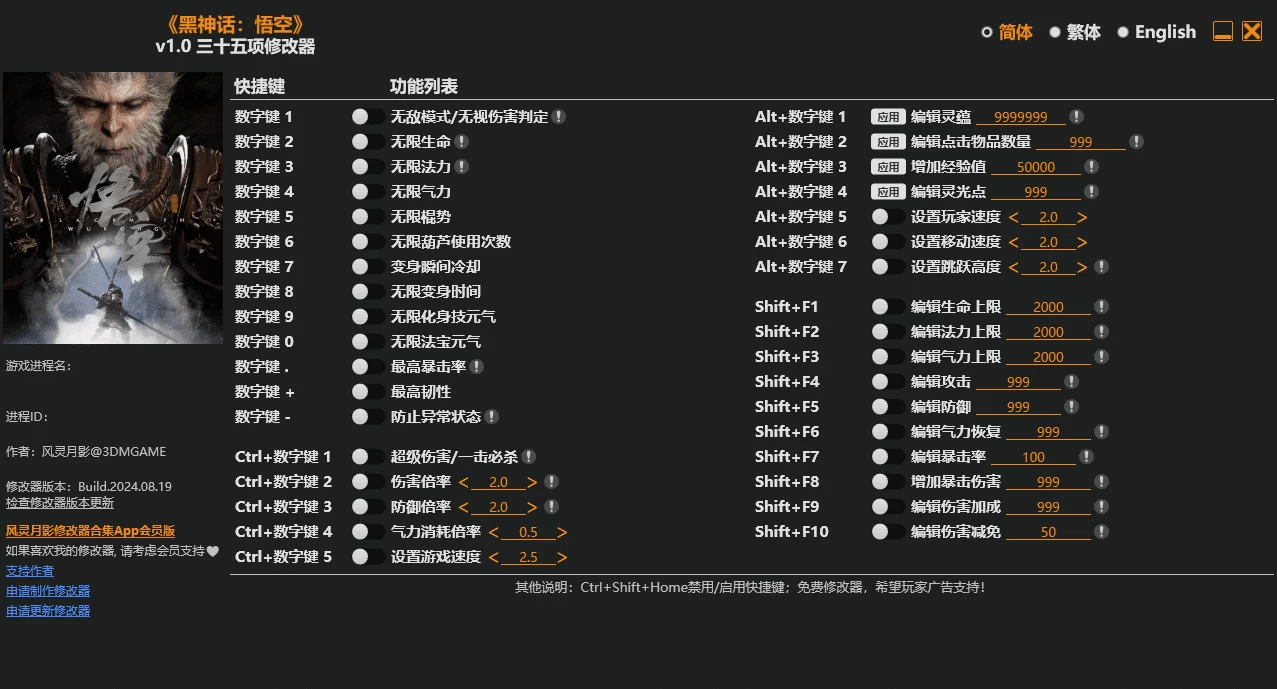Decrease 设置游戏速度 with left arrow
1277x689 pixels.
coord(494,557)
